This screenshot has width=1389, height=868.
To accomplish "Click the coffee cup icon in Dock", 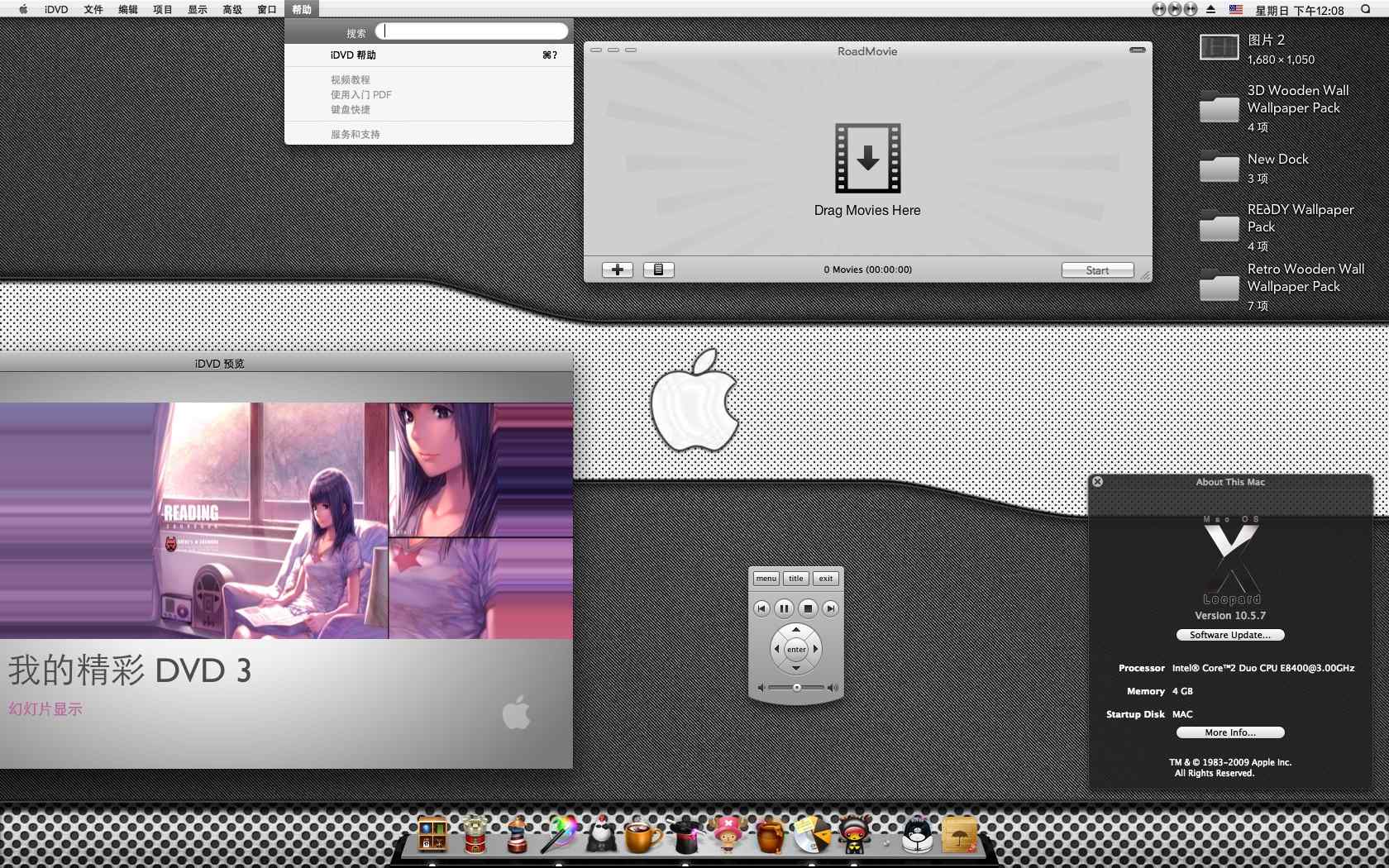I will (643, 834).
